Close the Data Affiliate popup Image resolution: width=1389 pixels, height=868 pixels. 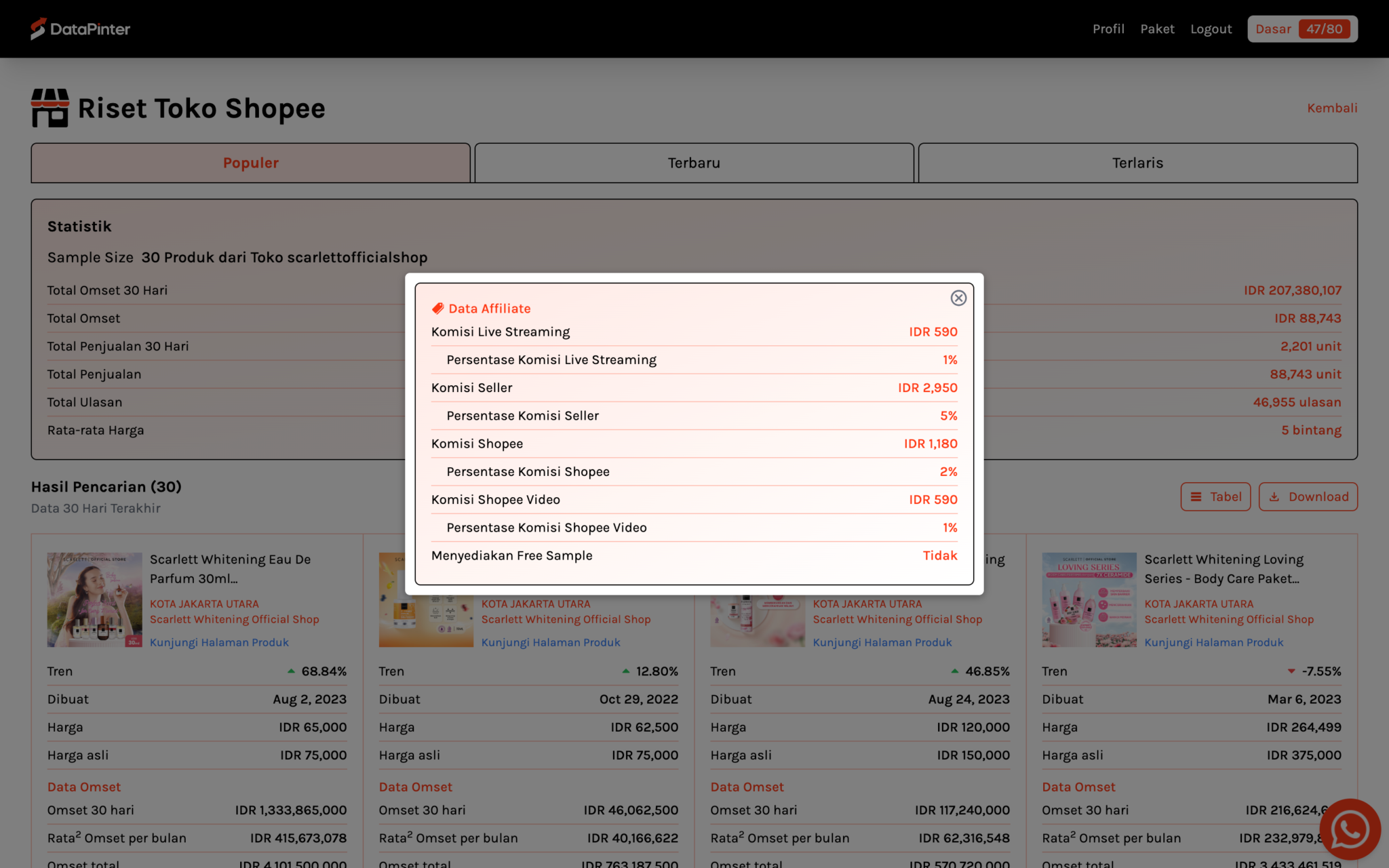[958, 298]
